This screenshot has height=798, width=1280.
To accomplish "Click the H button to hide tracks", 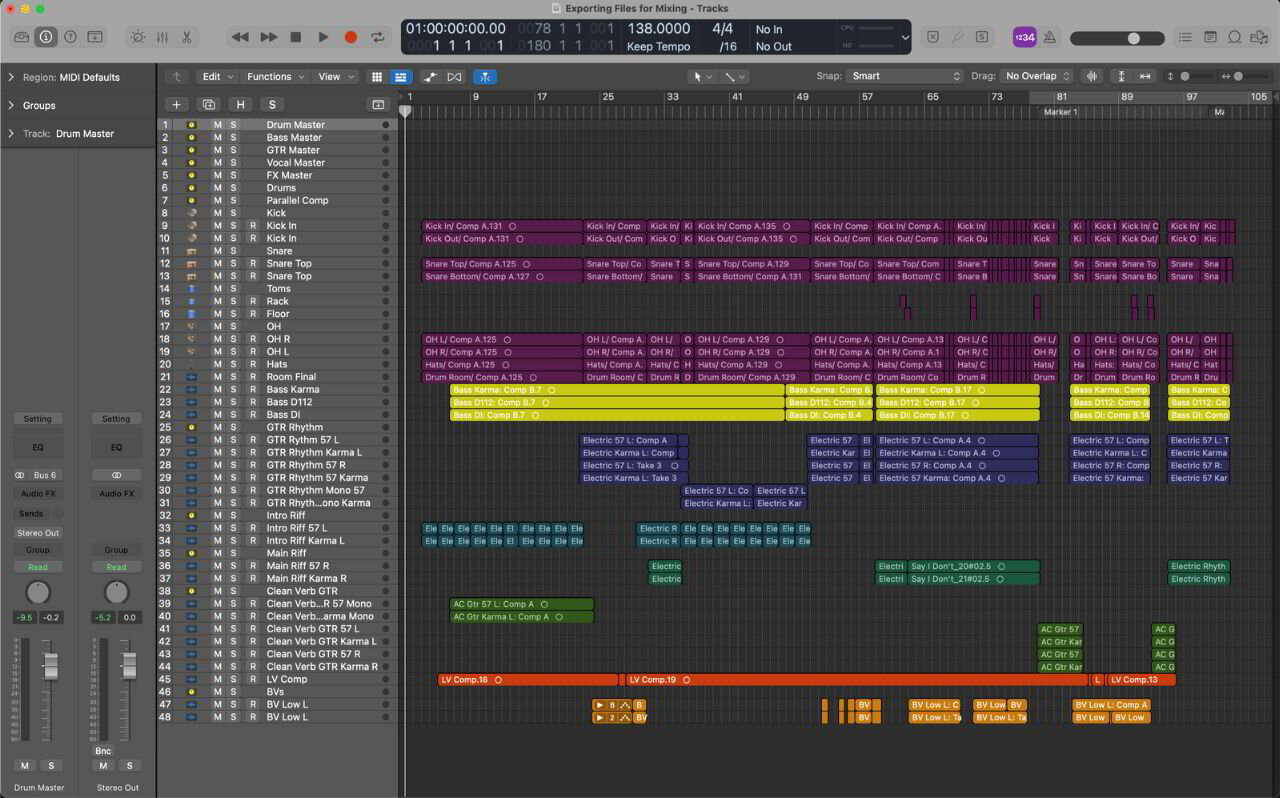I will click(240, 104).
